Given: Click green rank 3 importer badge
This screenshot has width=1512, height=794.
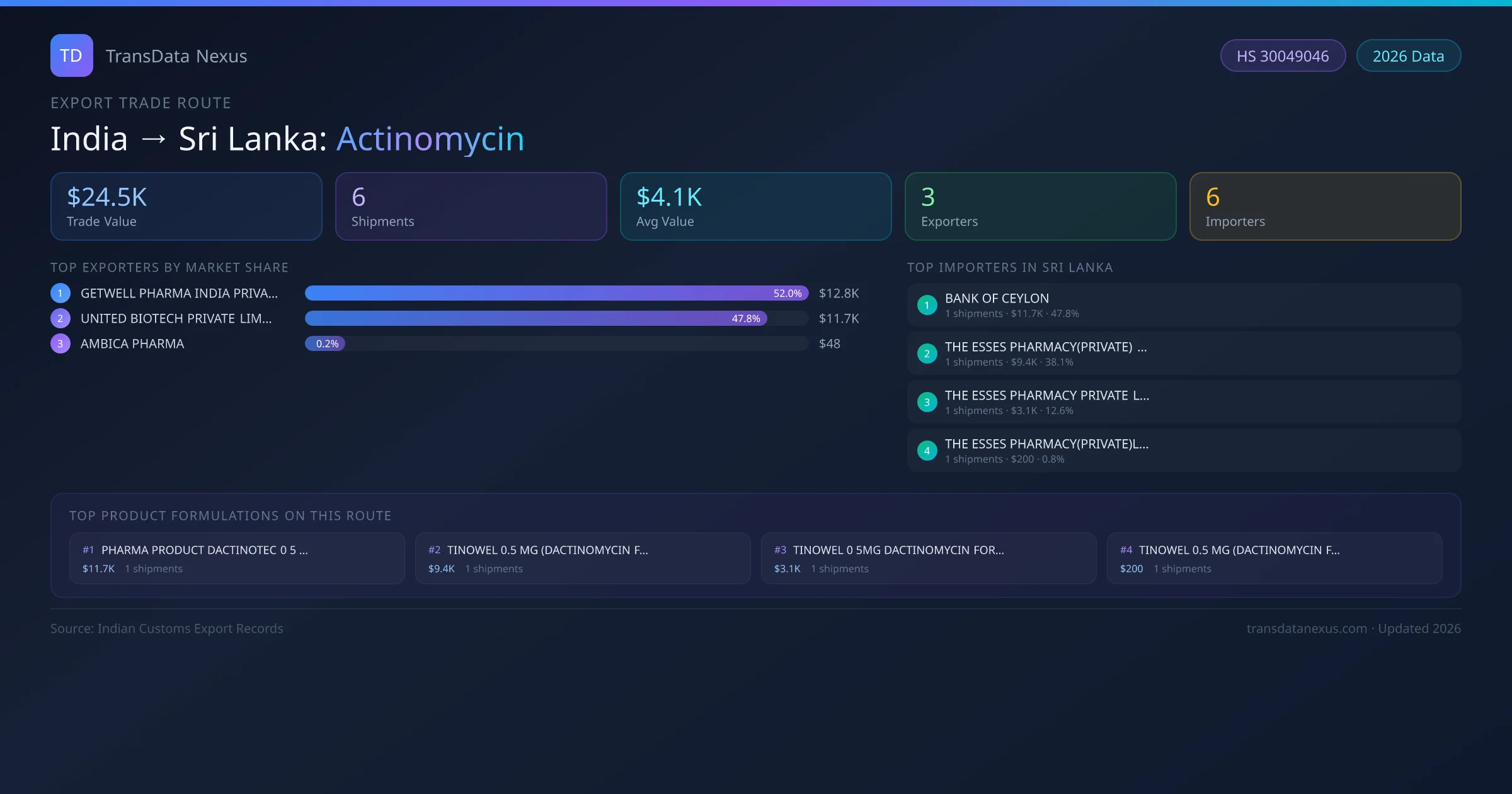Looking at the screenshot, I should pyautogui.click(x=927, y=402).
